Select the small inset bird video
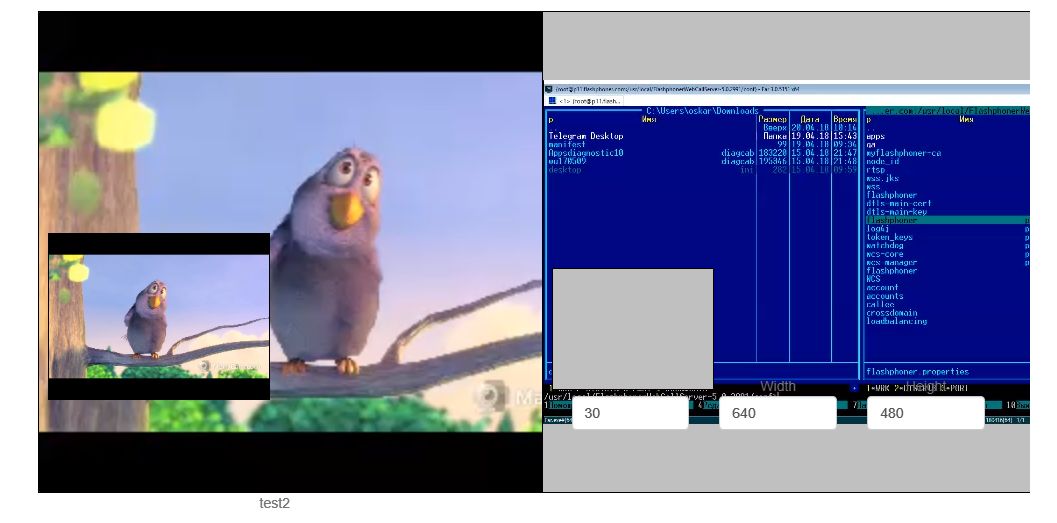Image resolution: width=1057 pixels, height=523 pixels. pos(159,316)
